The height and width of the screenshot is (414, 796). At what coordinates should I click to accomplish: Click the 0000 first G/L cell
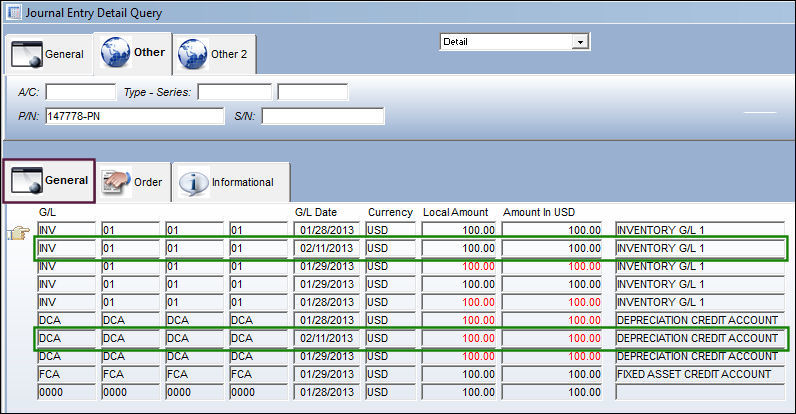point(66,392)
